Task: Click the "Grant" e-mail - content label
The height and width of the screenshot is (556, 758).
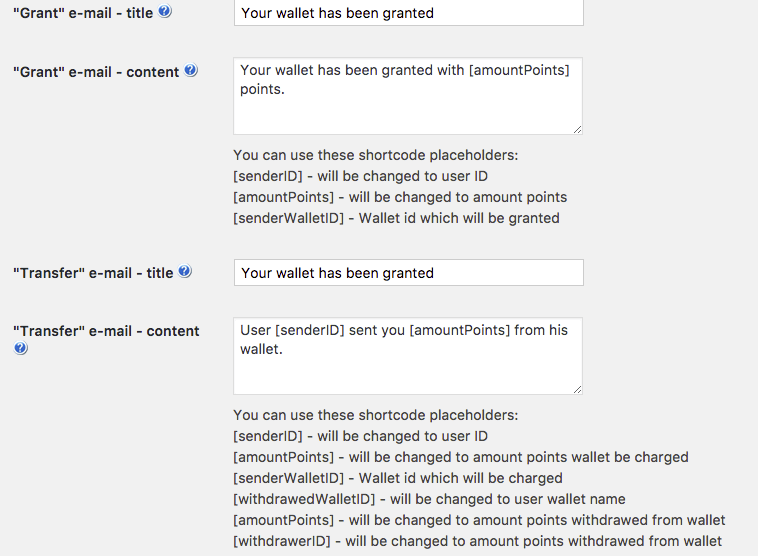Action: click(x=96, y=72)
